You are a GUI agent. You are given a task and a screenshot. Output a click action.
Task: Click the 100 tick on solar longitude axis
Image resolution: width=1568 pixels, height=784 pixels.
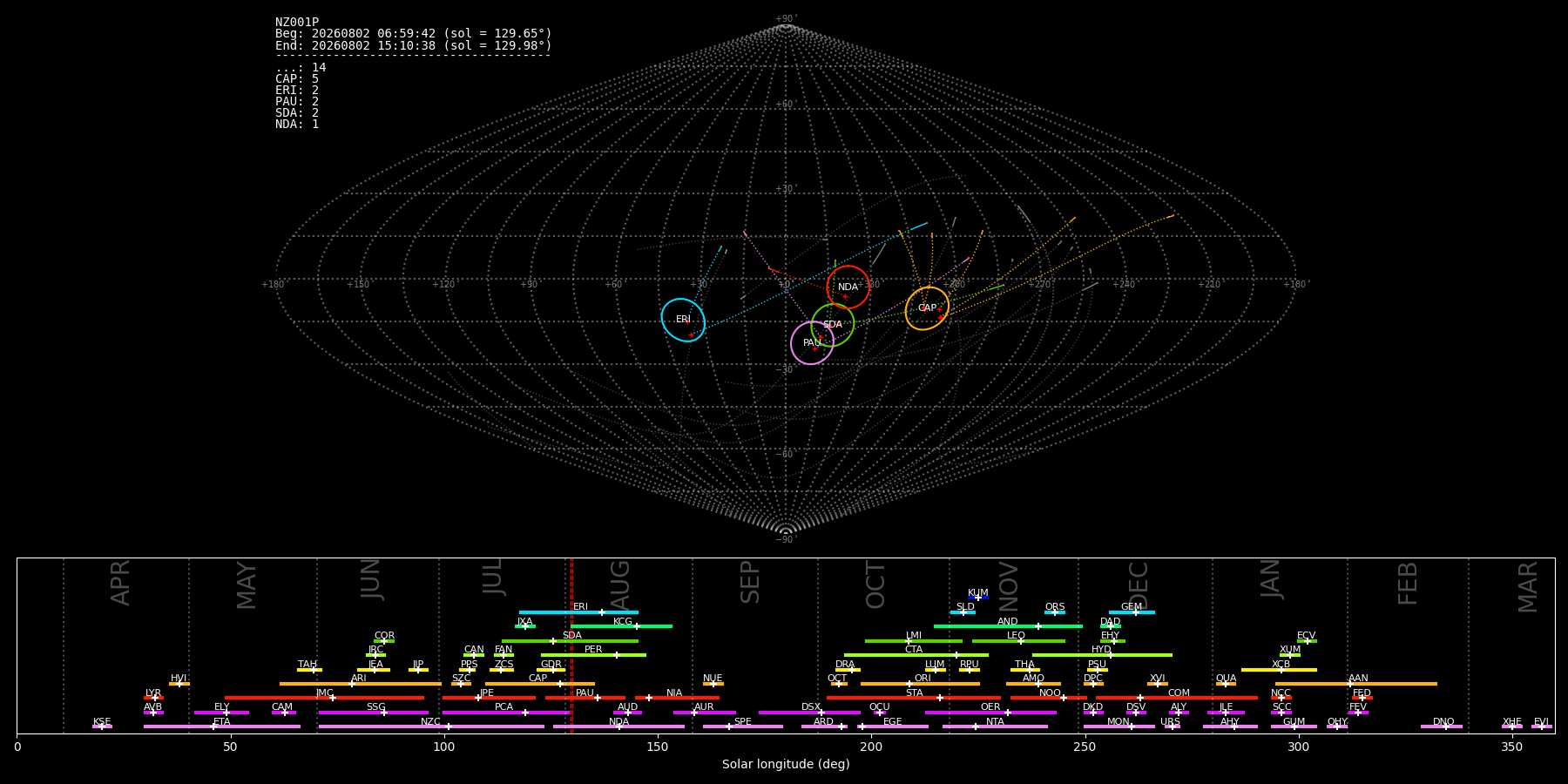(x=444, y=747)
